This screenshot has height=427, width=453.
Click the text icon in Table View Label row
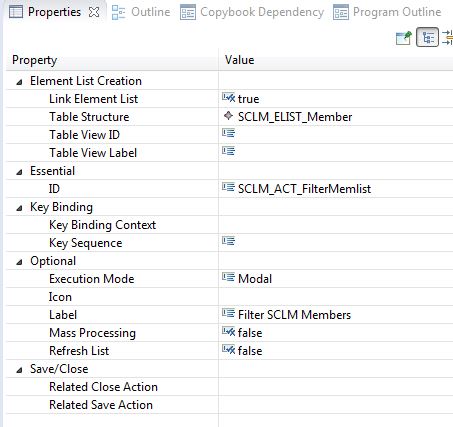229,151
